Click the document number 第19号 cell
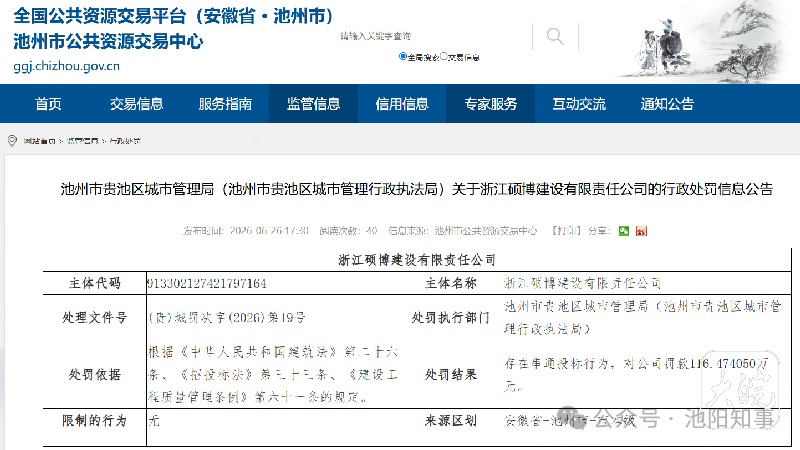This screenshot has height=450, width=800. click(227, 318)
